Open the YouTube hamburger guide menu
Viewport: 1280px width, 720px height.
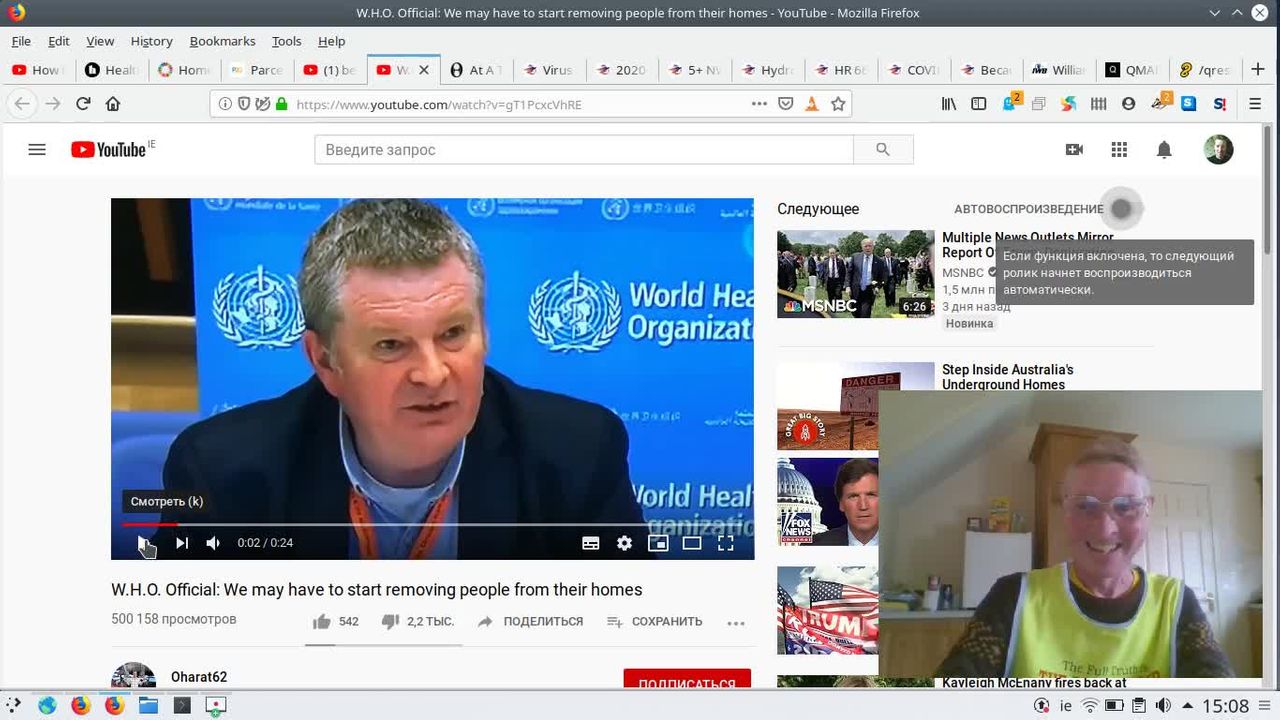(x=37, y=150)
